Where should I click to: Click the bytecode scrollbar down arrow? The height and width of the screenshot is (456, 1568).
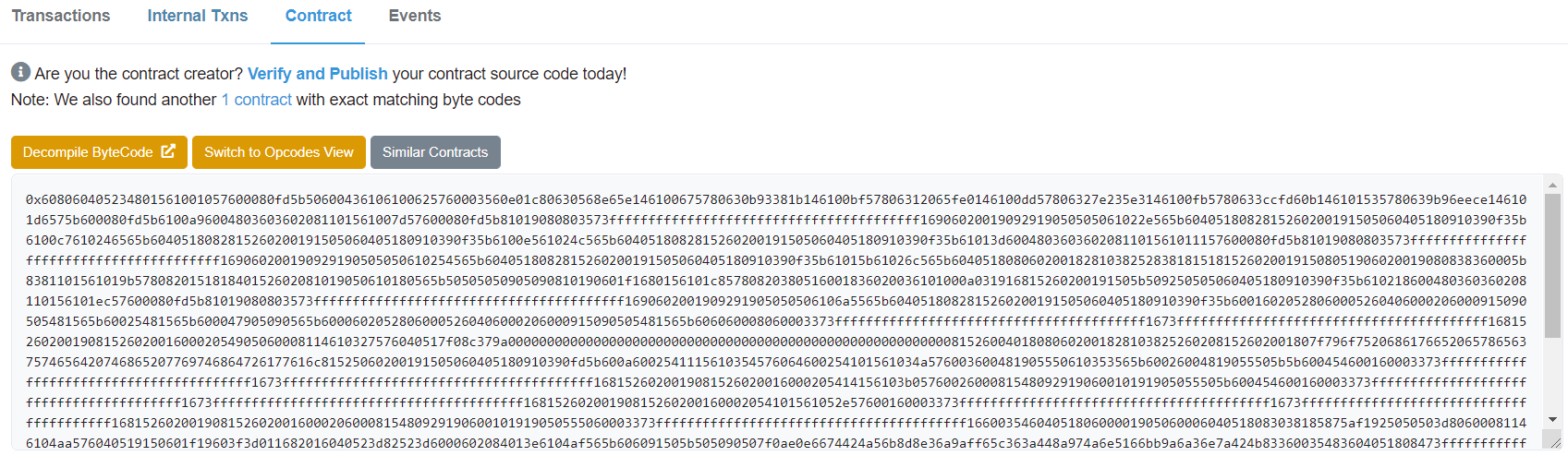tap(1553, 420)
